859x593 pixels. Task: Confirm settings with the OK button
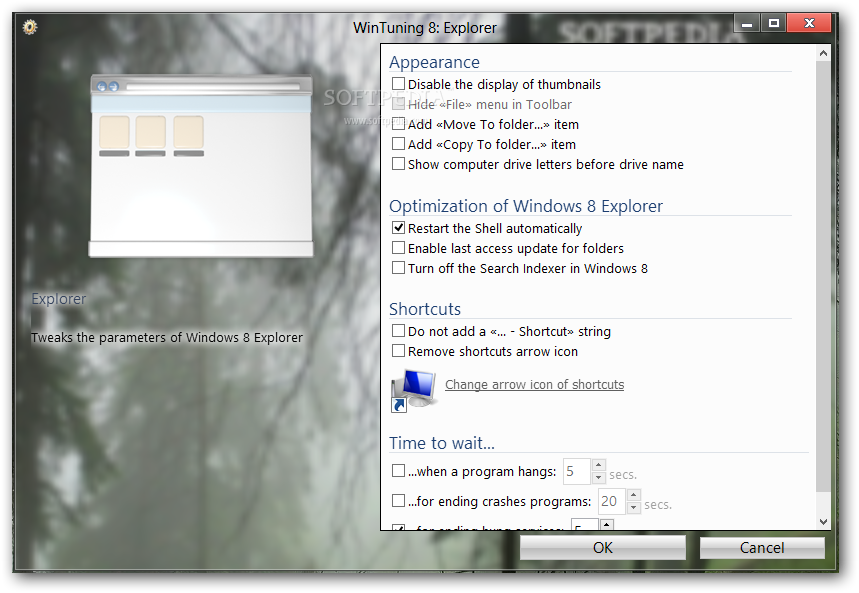(603, 548)
